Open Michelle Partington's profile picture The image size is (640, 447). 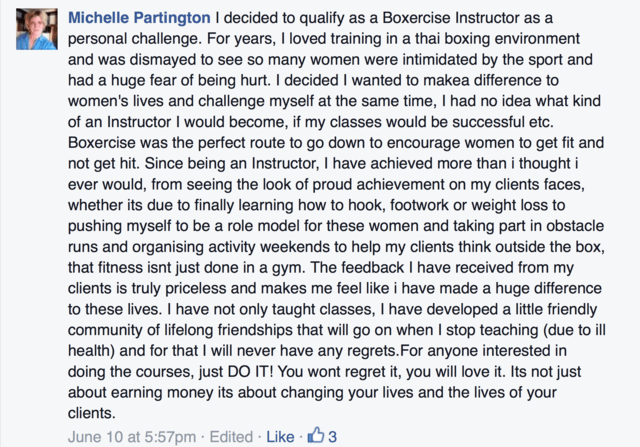tap(37, 29)
